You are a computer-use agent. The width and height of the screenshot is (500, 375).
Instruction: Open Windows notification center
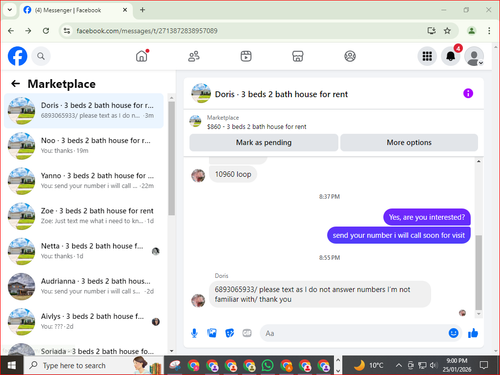tap(484, 365)
